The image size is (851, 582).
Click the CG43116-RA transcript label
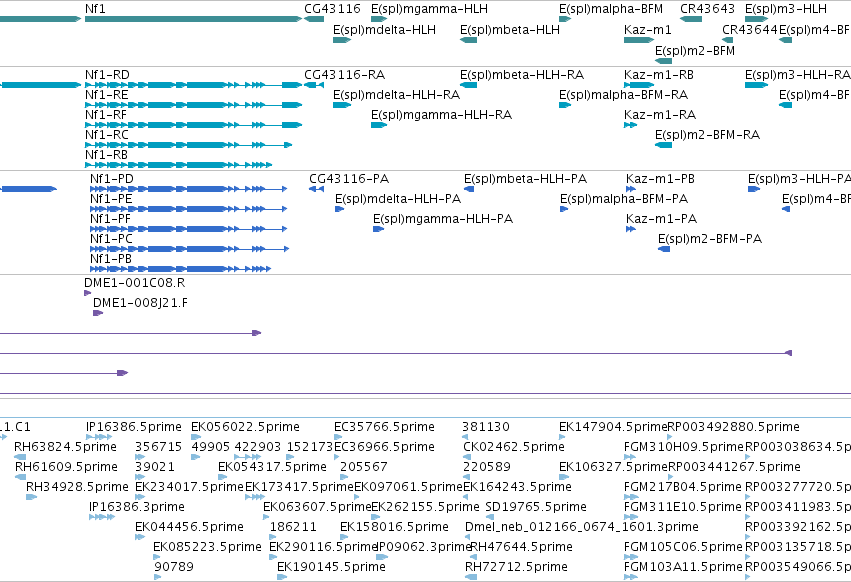coord(345,75)
